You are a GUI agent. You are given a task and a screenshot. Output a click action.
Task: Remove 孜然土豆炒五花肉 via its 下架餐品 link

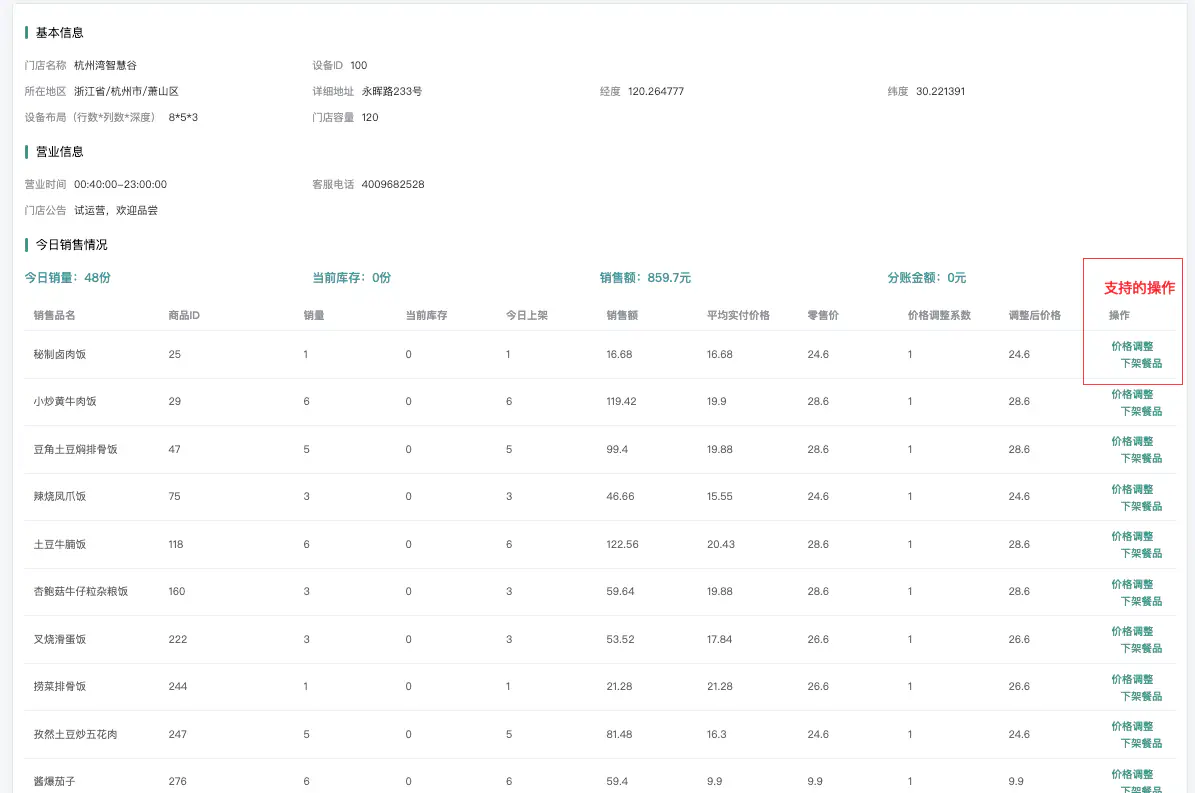(x=1141, y=743)
